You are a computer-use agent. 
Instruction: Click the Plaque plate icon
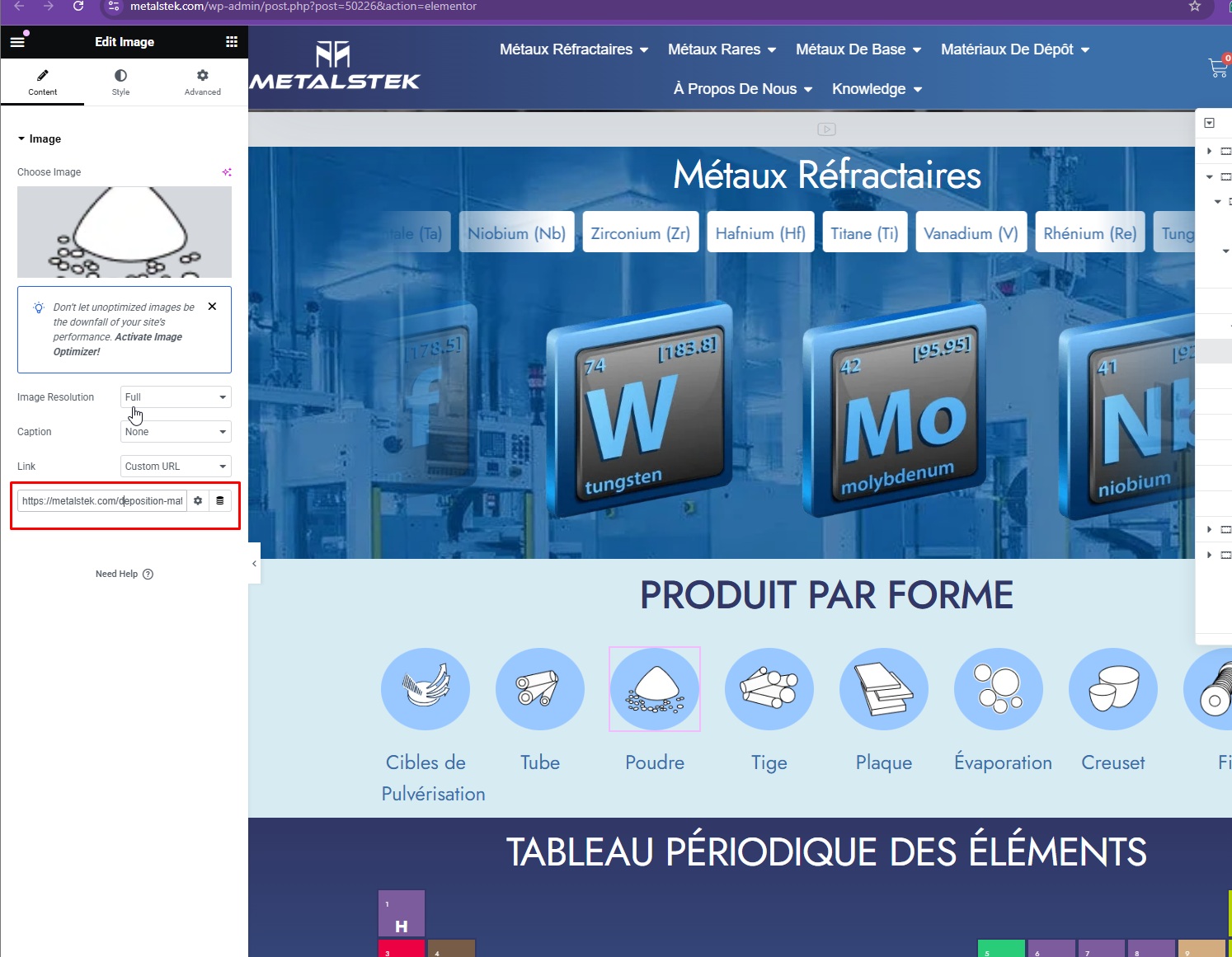click(884, 689)
